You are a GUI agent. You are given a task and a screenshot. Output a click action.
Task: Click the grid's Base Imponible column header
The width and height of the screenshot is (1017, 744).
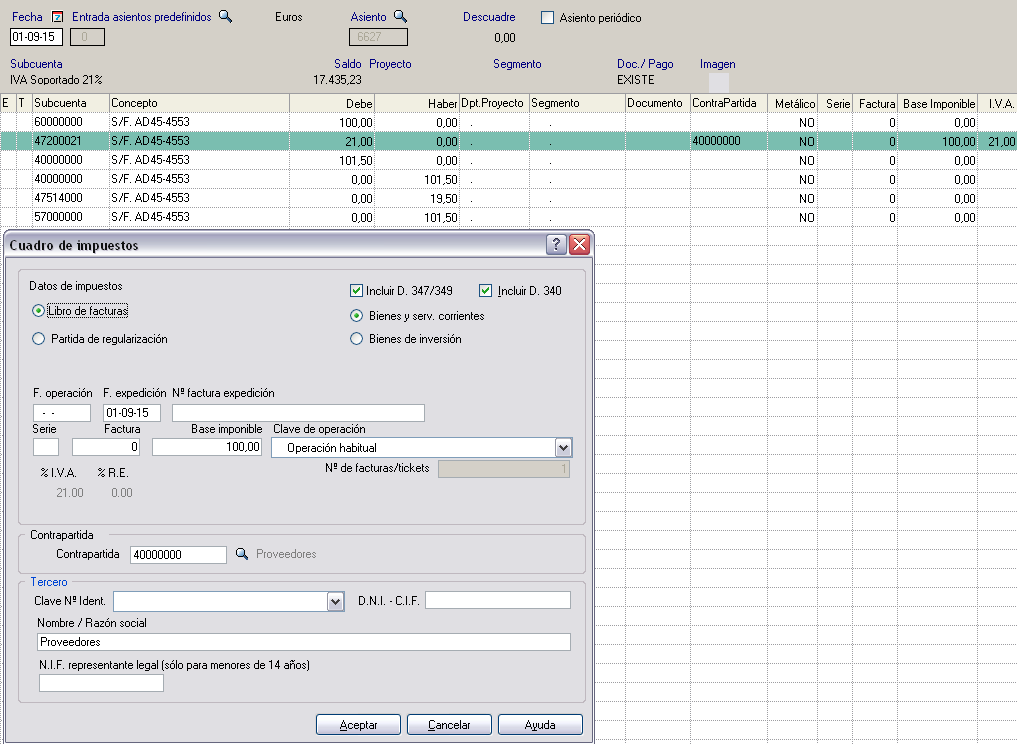pyautogui.click(x=939, y=103)
